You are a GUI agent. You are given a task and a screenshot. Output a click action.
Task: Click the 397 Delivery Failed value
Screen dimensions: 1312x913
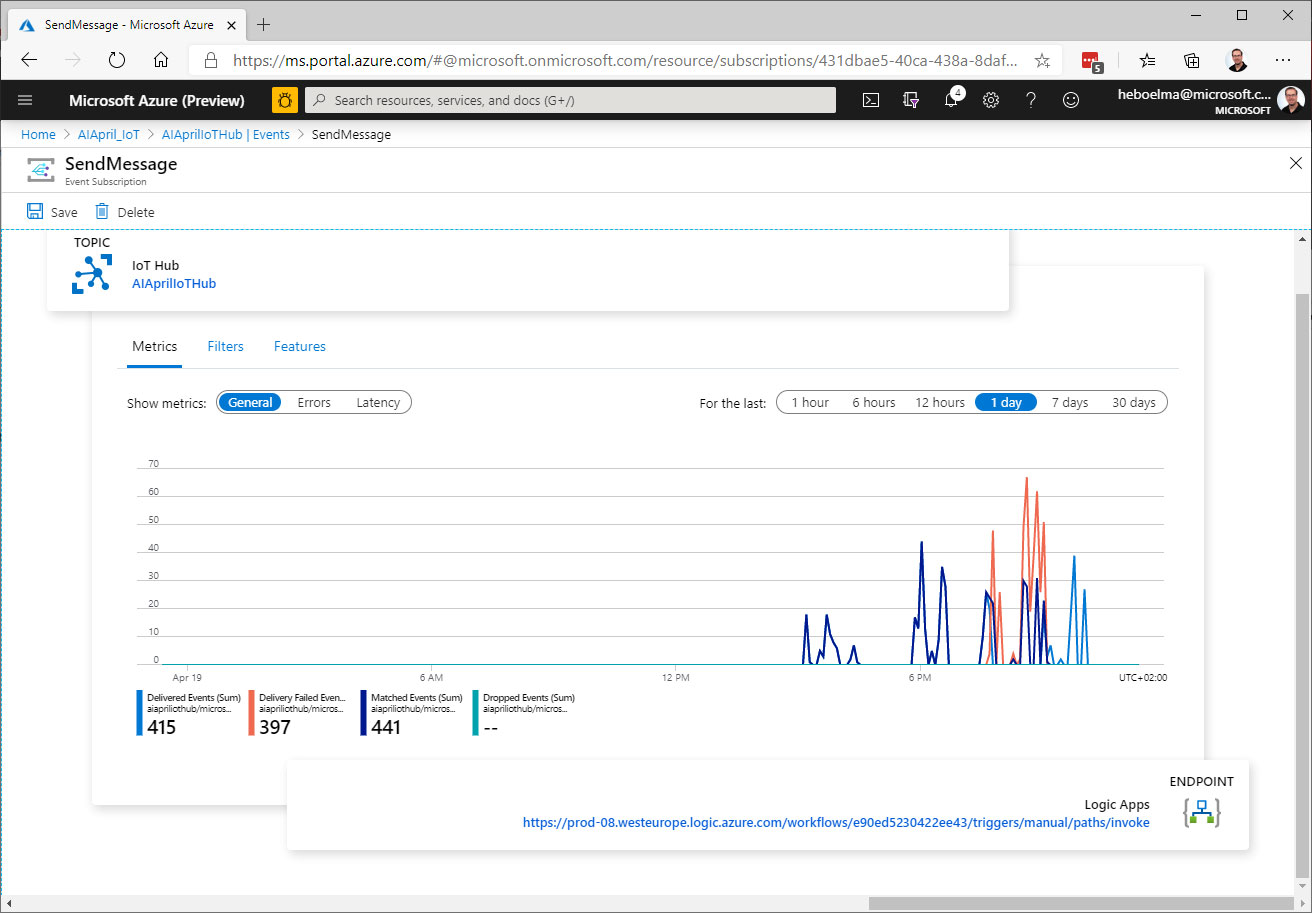275,727
